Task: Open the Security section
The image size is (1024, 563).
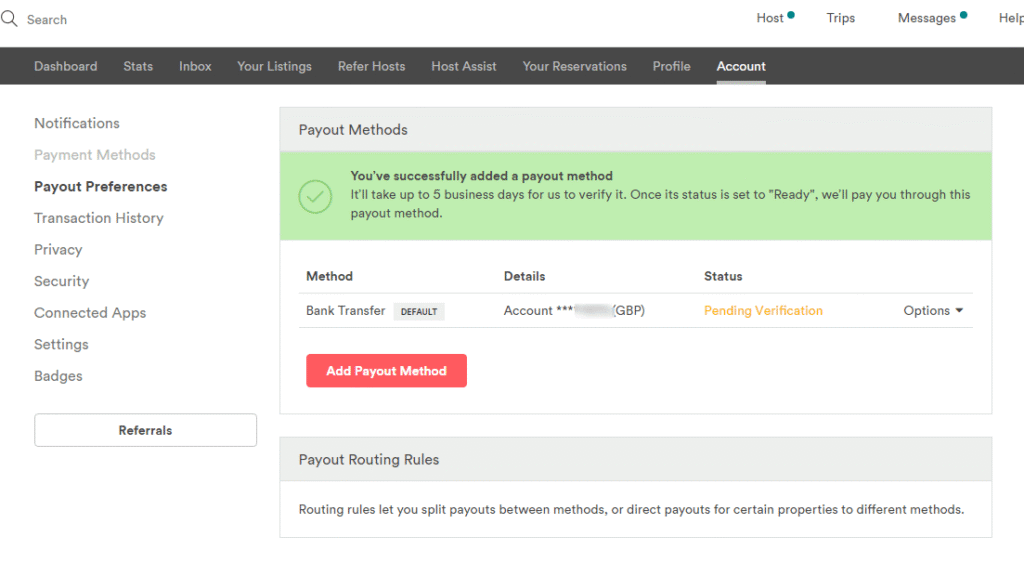Action: (x=61, y=281)
